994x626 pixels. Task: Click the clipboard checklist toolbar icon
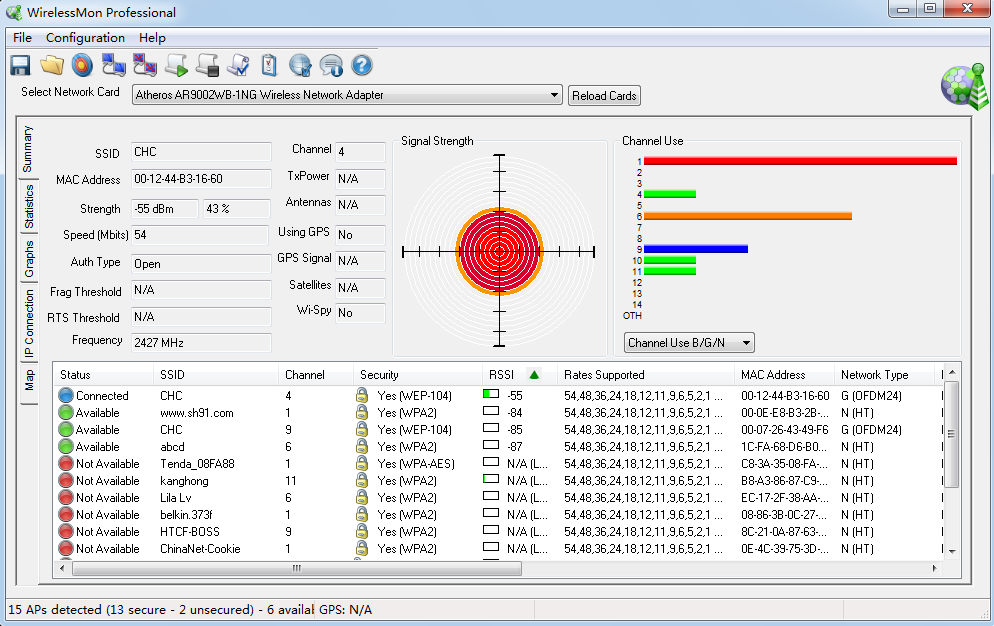pos(269,65)
